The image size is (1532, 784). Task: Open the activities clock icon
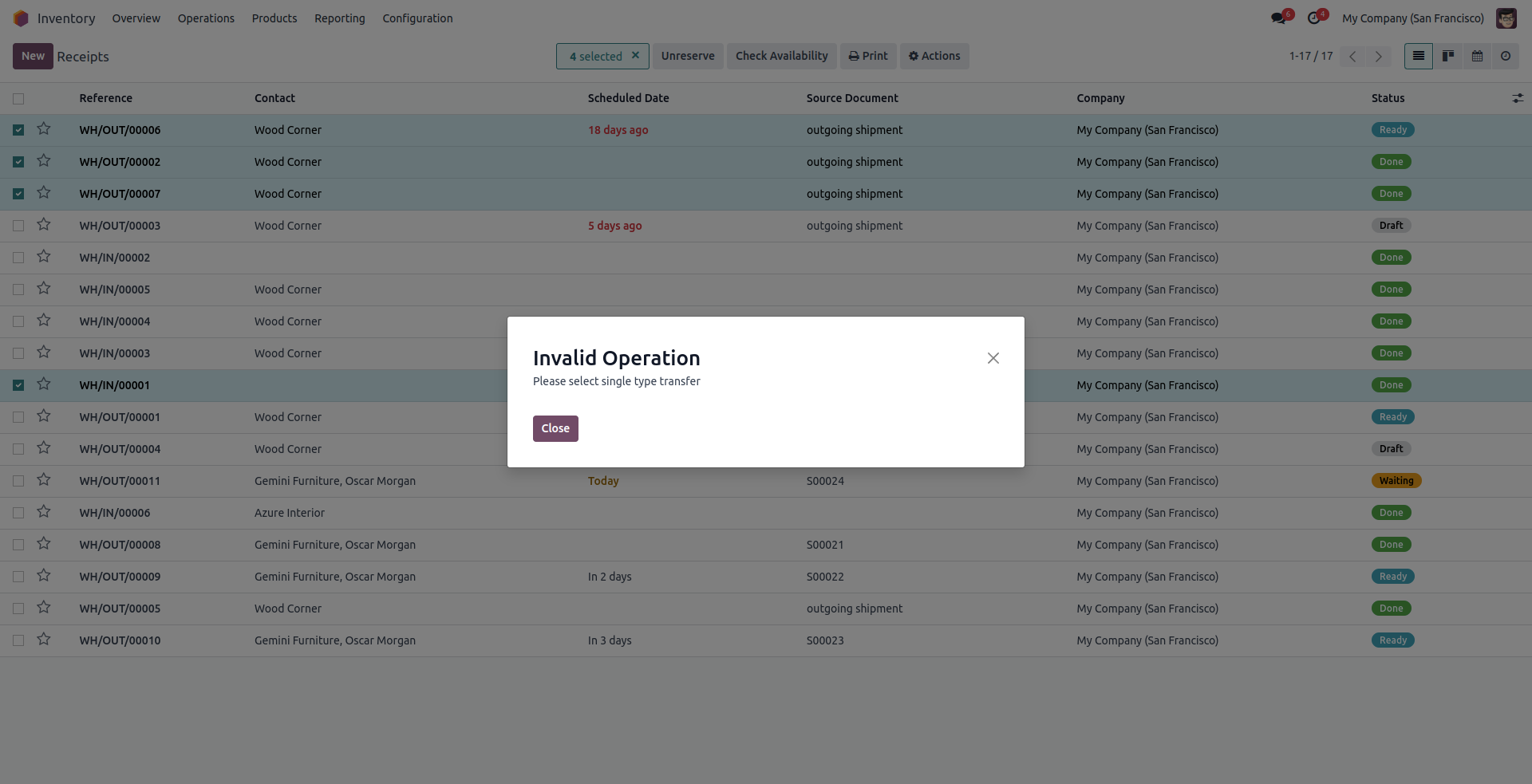tap(1314, 18)
